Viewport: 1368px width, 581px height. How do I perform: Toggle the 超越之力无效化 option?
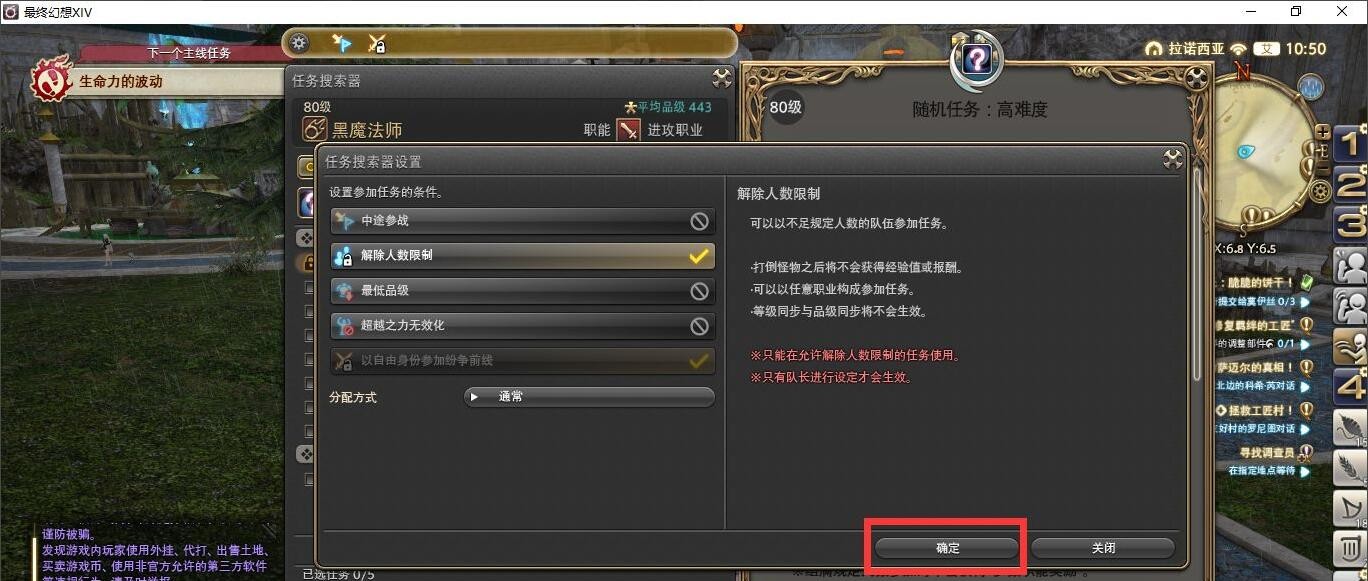(x=523, y=326)
